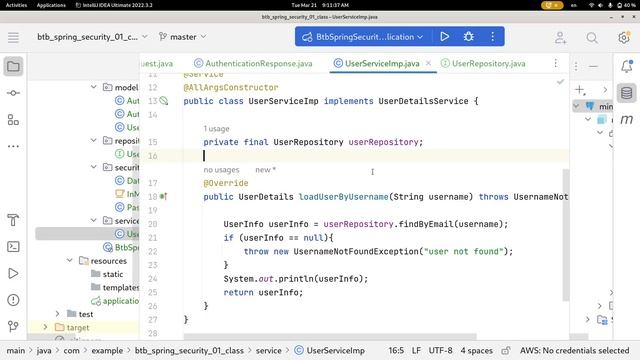Open the Problems tool window
The width and height of the screenshot is (640, 360).
pos(13,300)
